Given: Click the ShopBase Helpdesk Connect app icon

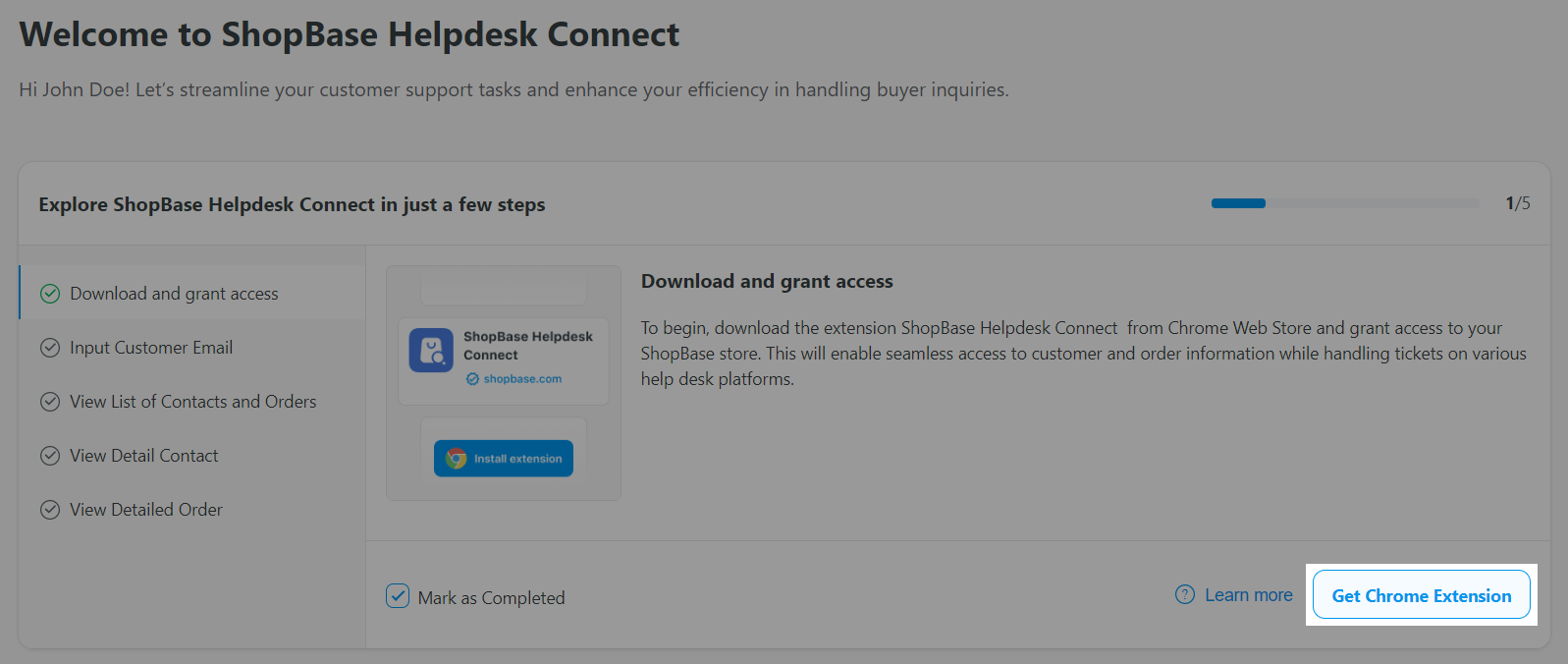Looking at the screenshot, I should click(x=431, y=351).
